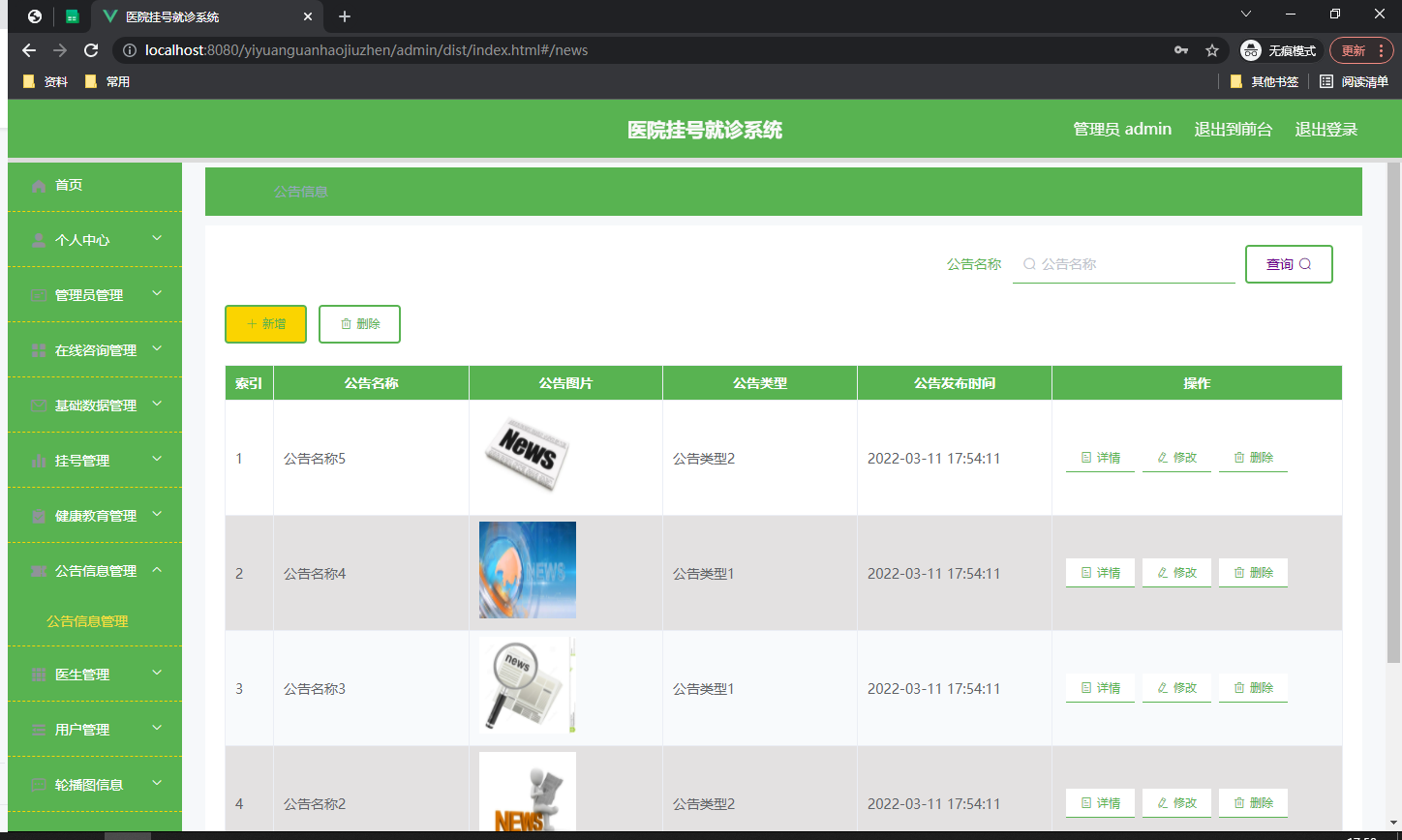Click the icon beside 基础数据管理
This screenshot has height=840, width=1402.
(39, 405)
